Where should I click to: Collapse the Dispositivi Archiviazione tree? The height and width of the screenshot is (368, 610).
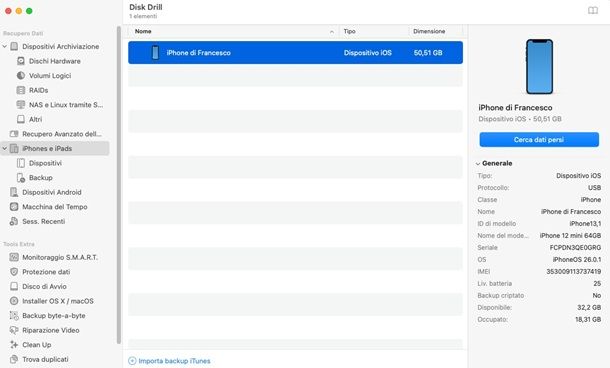tap(5, 46)
